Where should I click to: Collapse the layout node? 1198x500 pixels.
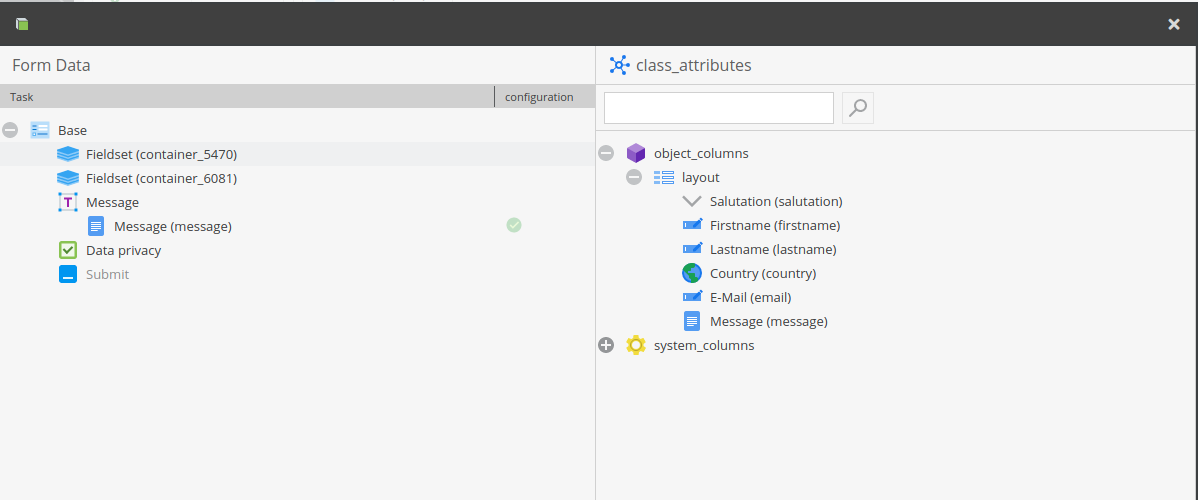click(634, 177)
